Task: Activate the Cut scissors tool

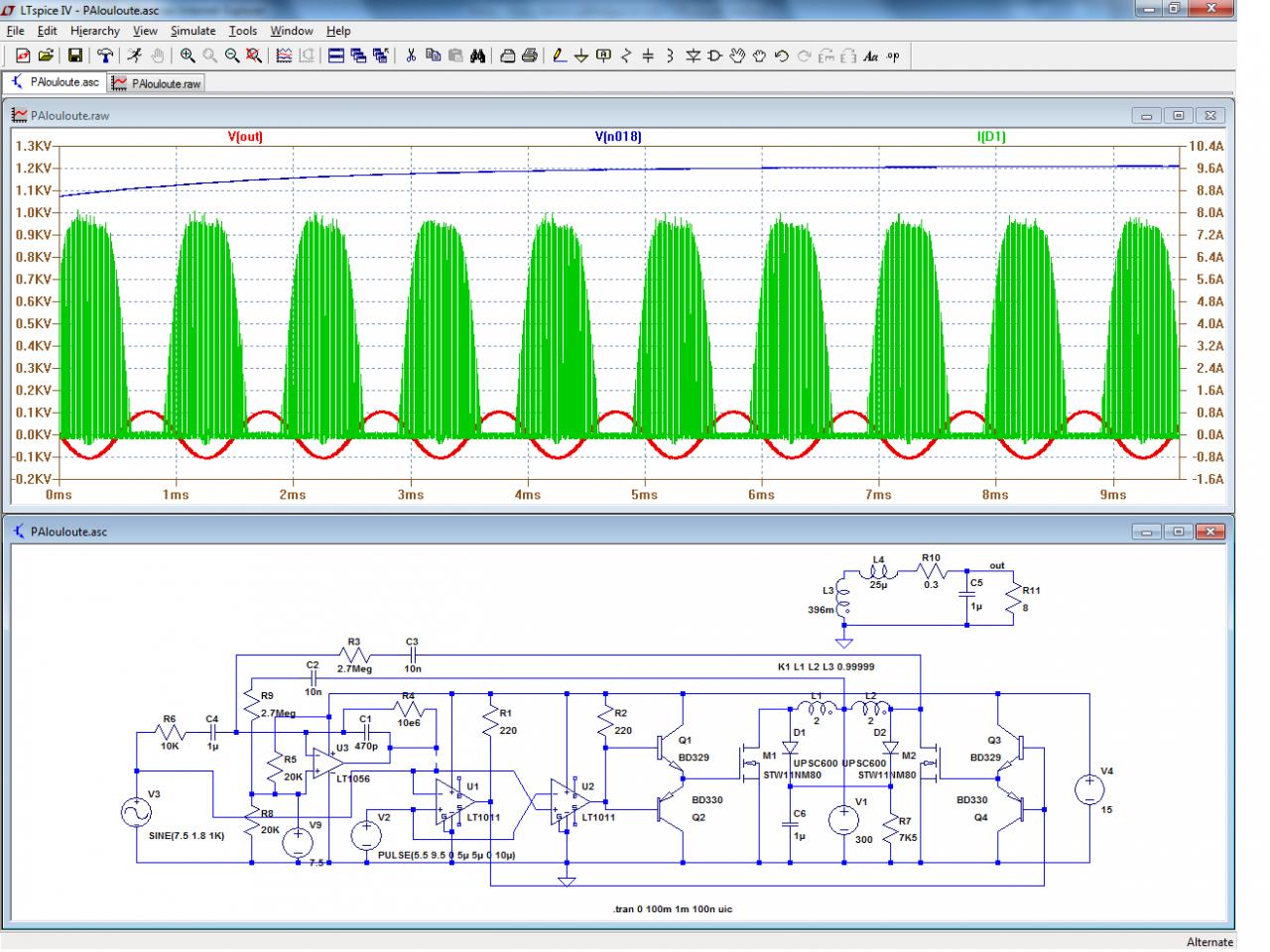Action: (x=410, y=57)
